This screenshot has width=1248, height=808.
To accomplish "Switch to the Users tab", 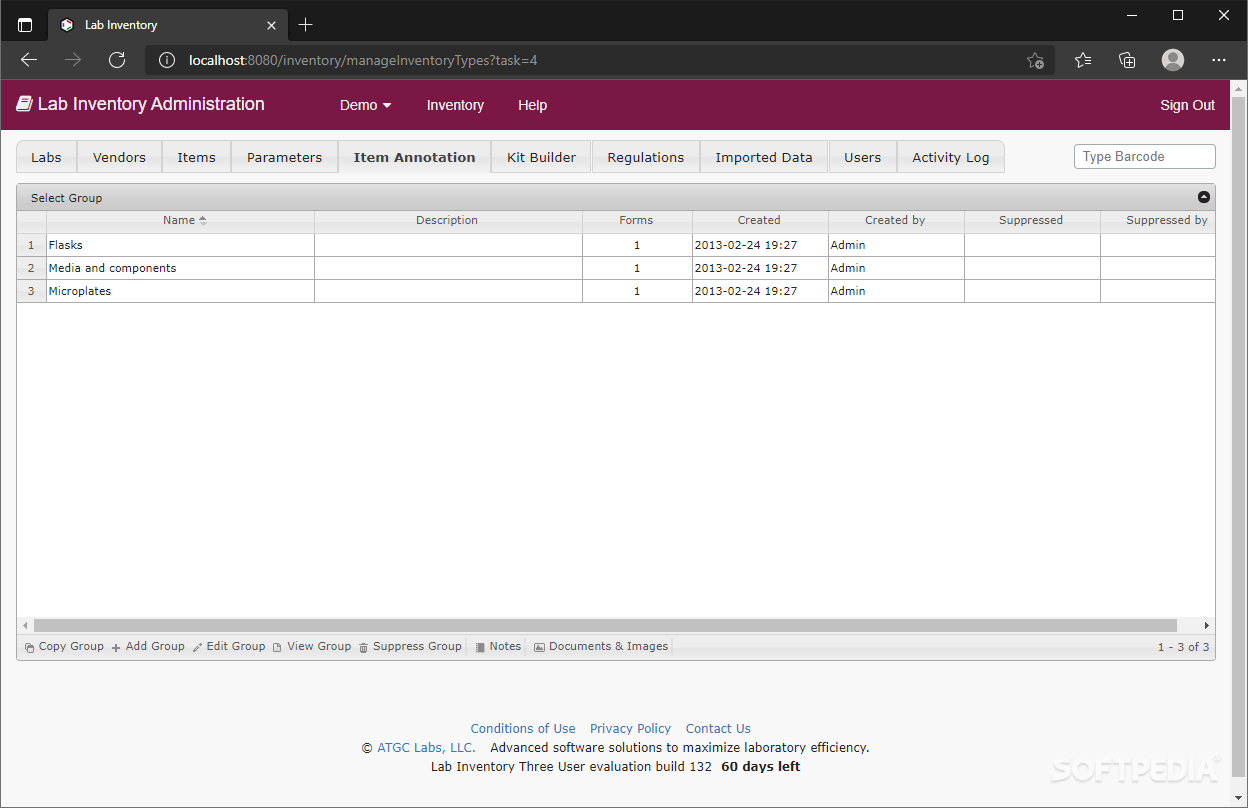I will click(862, 157).
